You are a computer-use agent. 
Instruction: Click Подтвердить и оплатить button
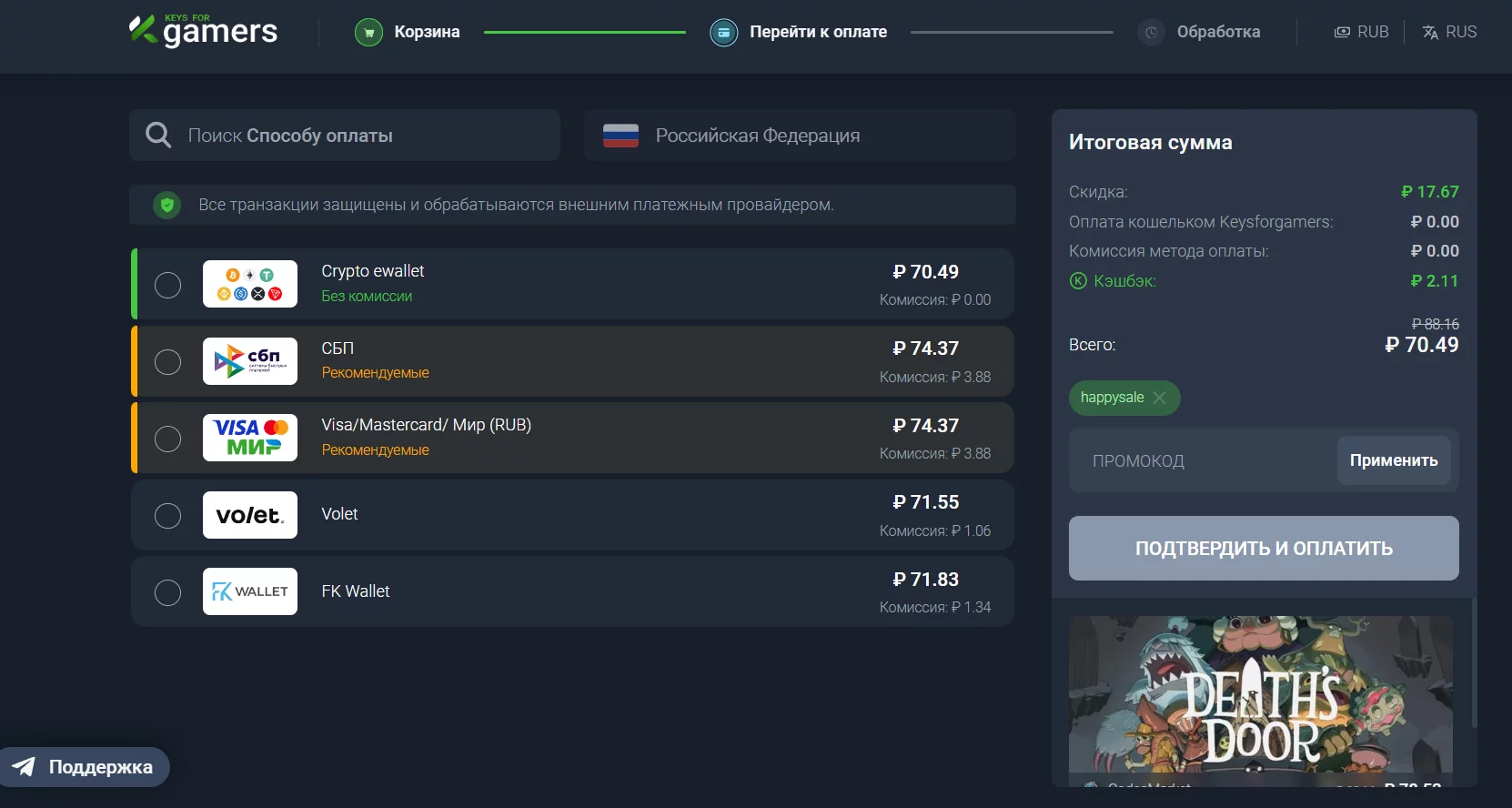(1264, 549)
